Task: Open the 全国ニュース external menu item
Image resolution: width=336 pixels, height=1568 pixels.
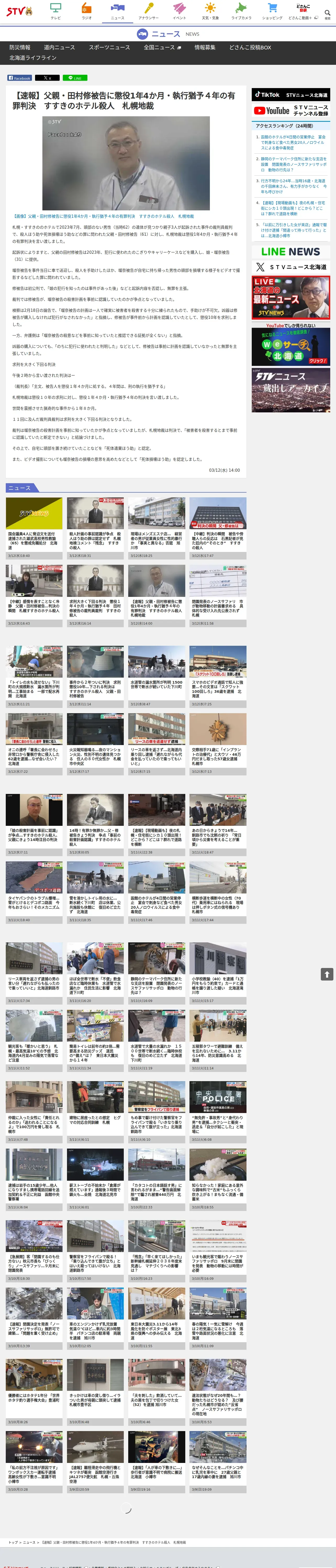Action: pos(162,48)
